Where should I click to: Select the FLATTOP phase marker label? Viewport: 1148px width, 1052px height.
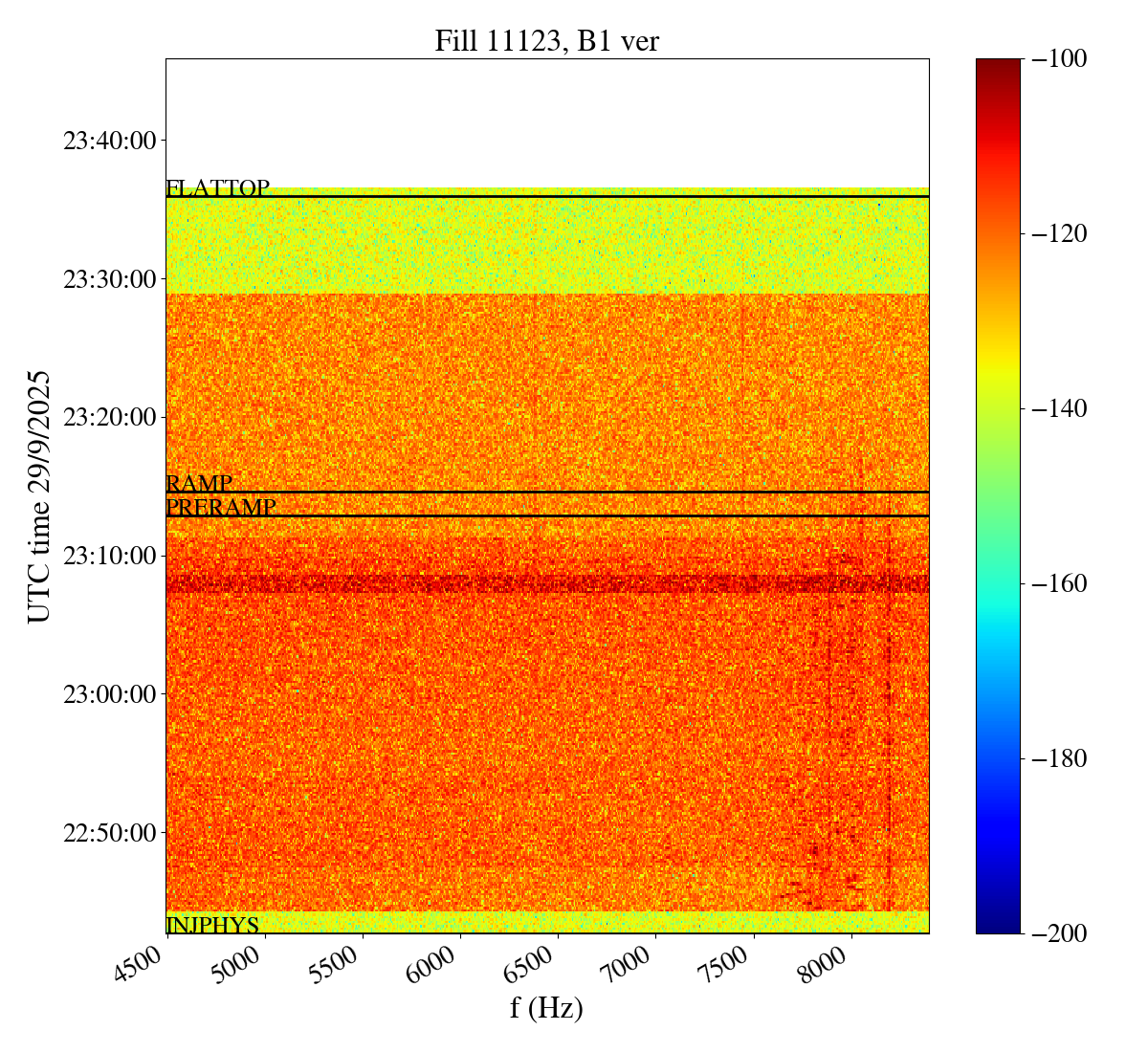(217, 188)
